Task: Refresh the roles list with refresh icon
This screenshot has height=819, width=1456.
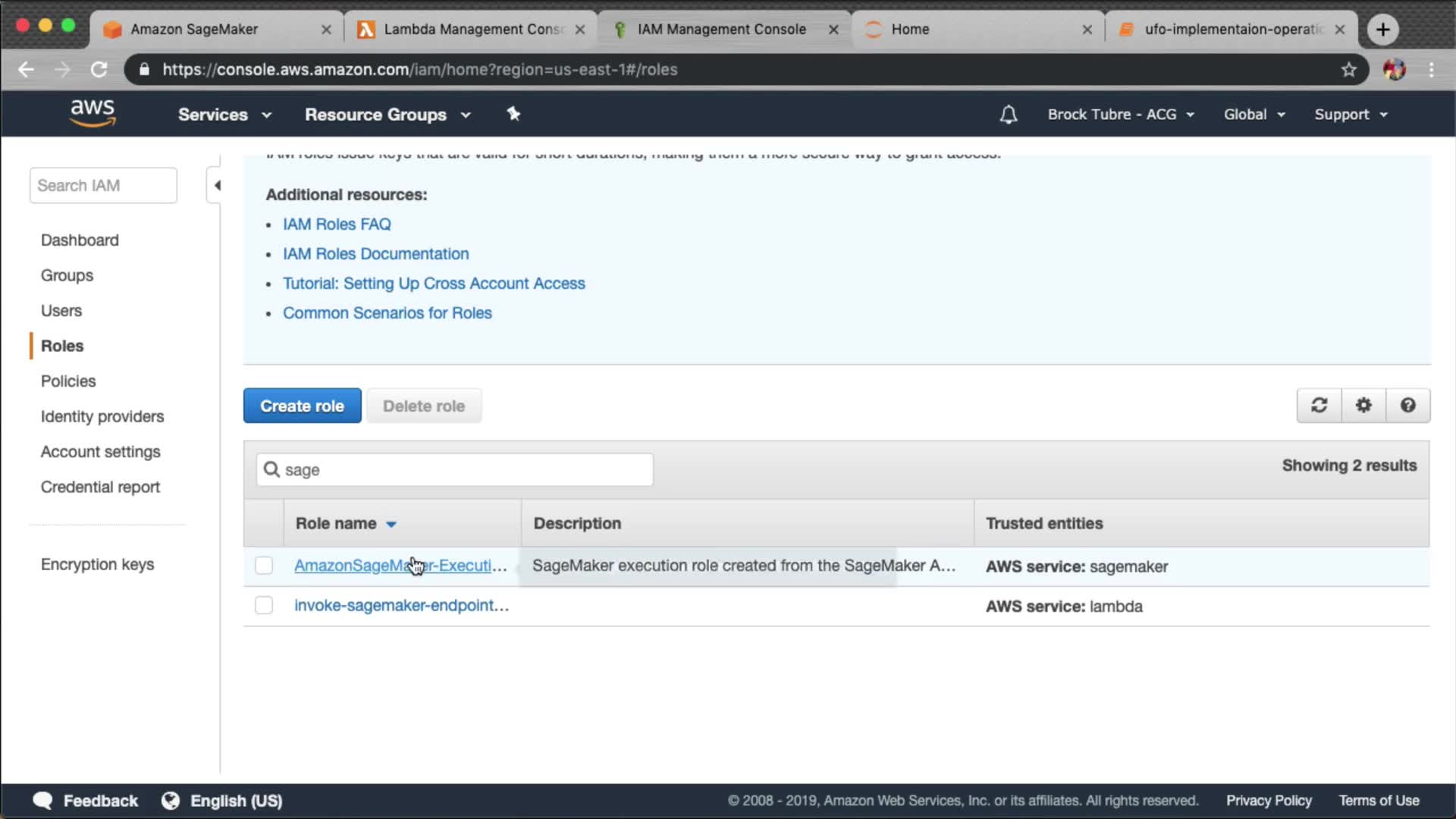Action: pyautogui.click(x=1319, y=406)
